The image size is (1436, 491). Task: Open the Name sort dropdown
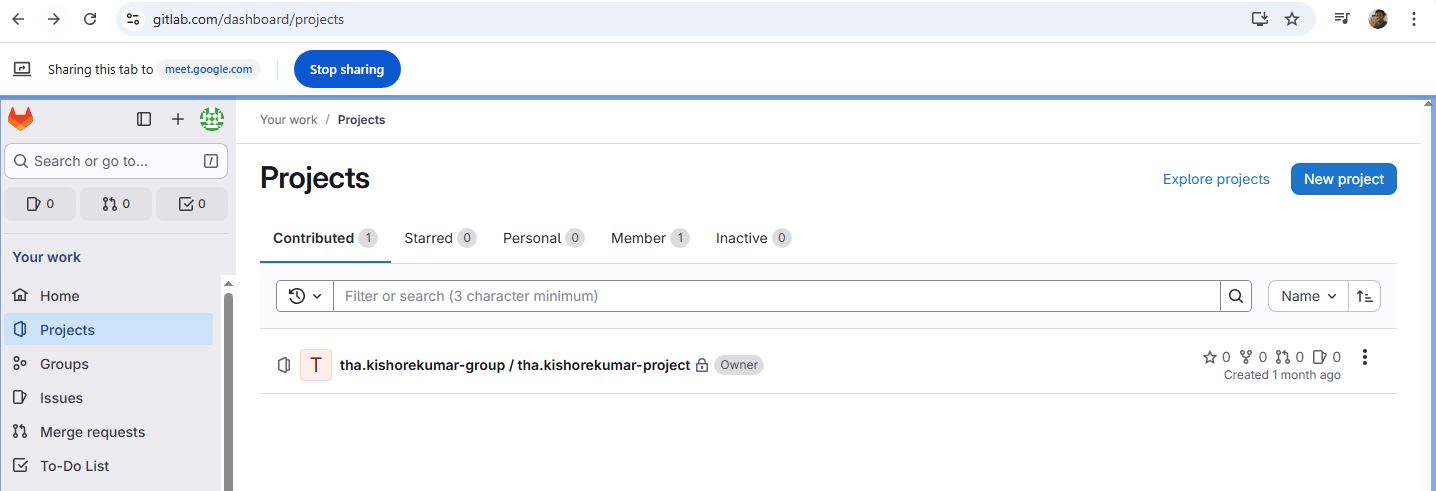coord(1308,296)
